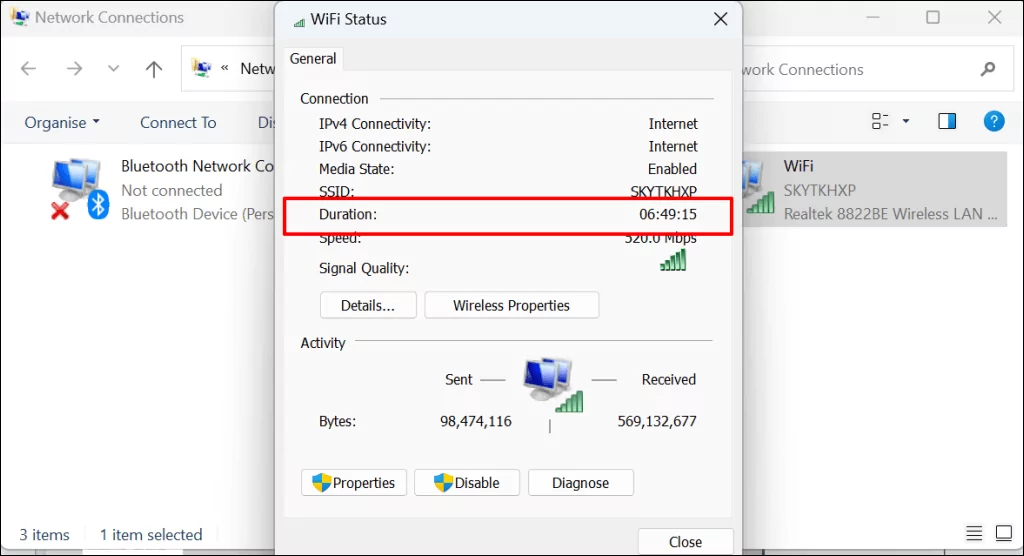
Task: Click Connect To in toolbar
Action: [178, 122]
